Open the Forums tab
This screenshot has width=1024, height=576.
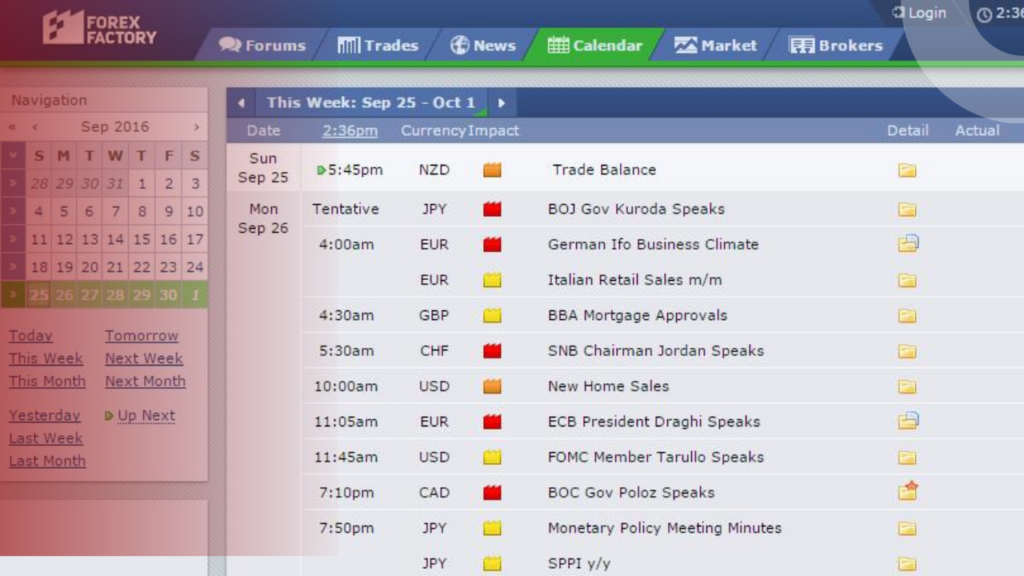pos(263,45)
